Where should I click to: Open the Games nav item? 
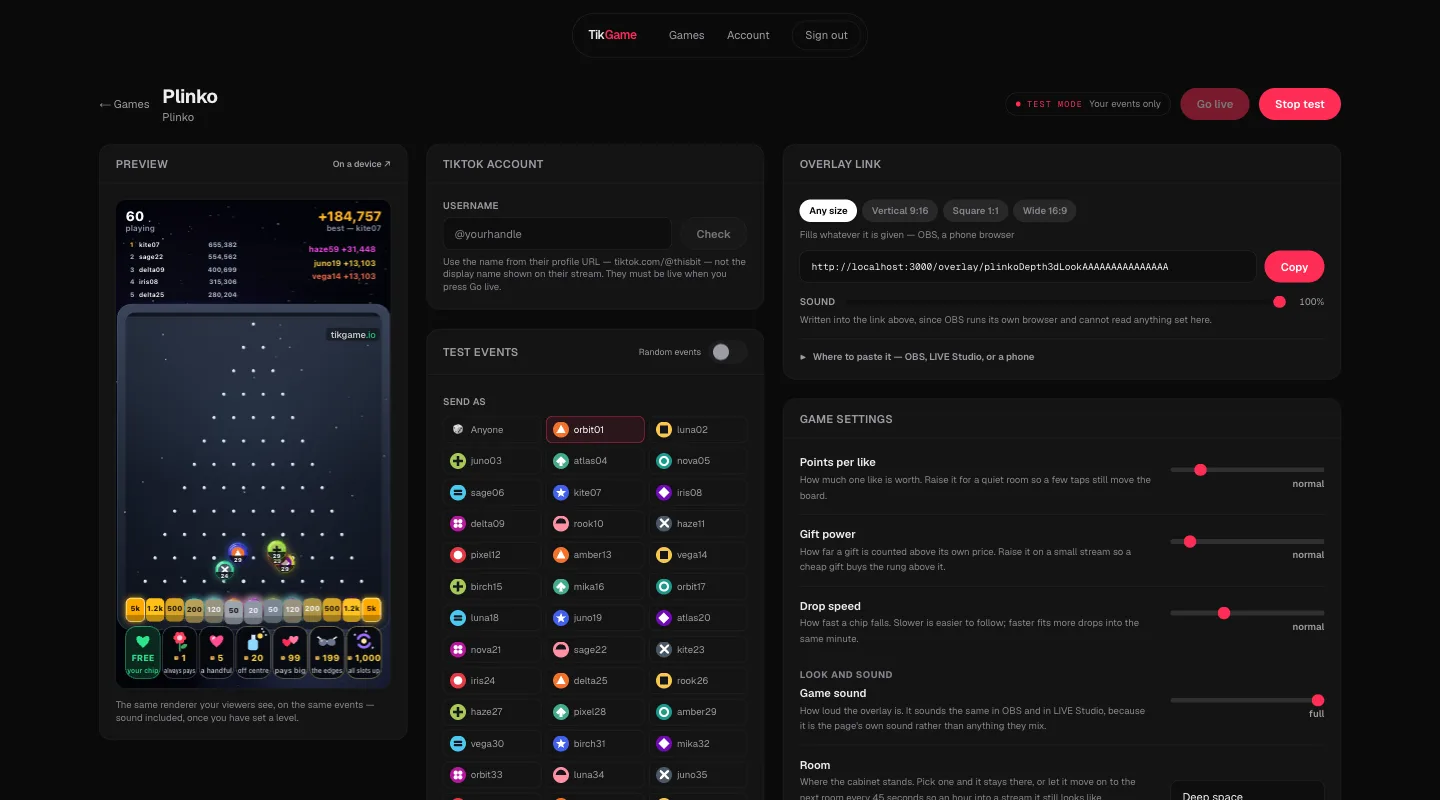[x=687, y=35]
